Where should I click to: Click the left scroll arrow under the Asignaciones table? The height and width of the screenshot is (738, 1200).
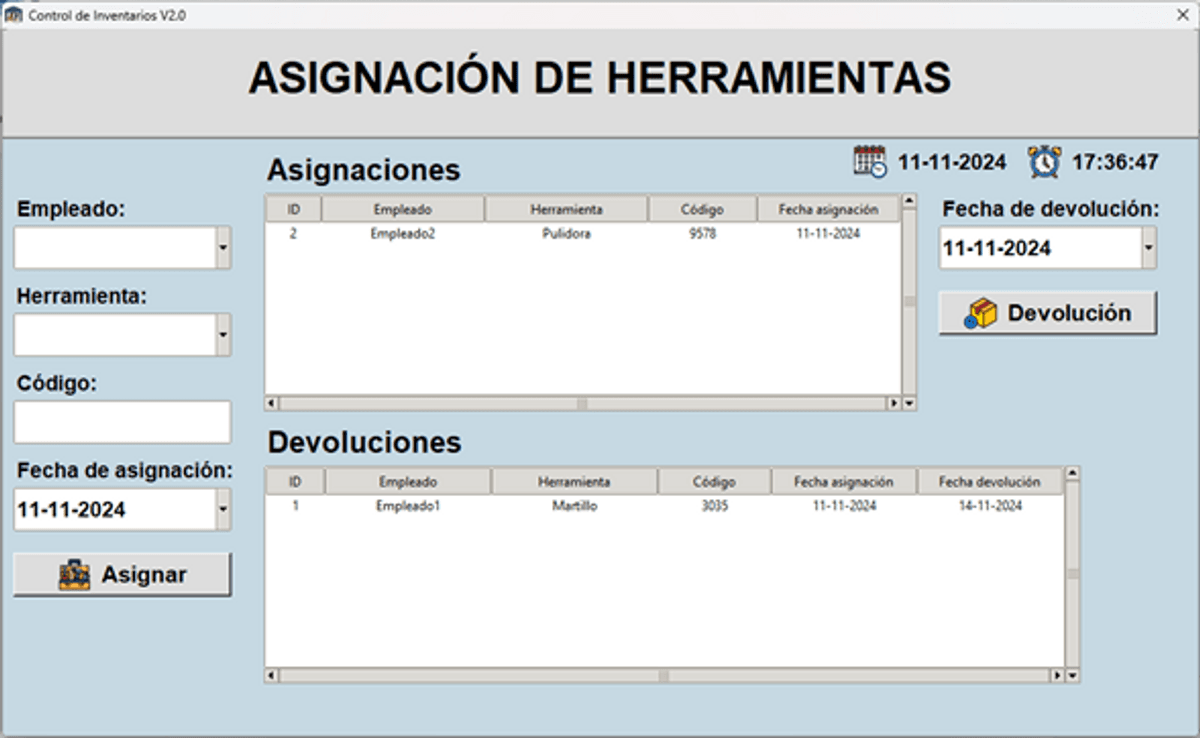tap(271, 402)
